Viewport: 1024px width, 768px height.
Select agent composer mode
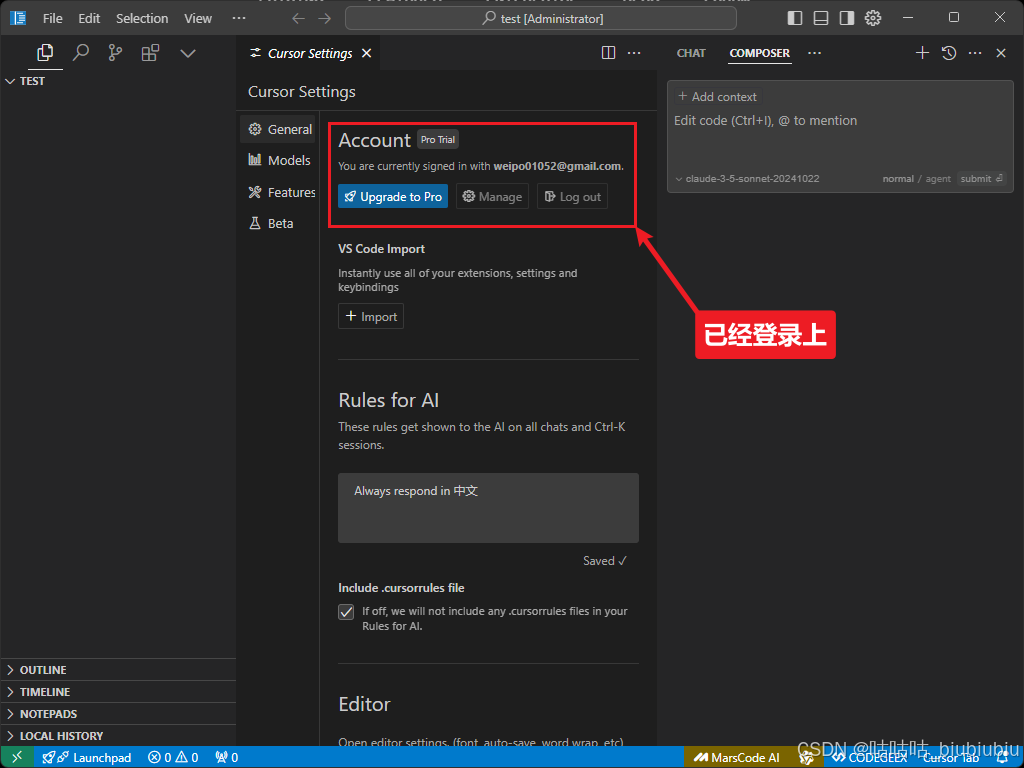tap(938, 179)
